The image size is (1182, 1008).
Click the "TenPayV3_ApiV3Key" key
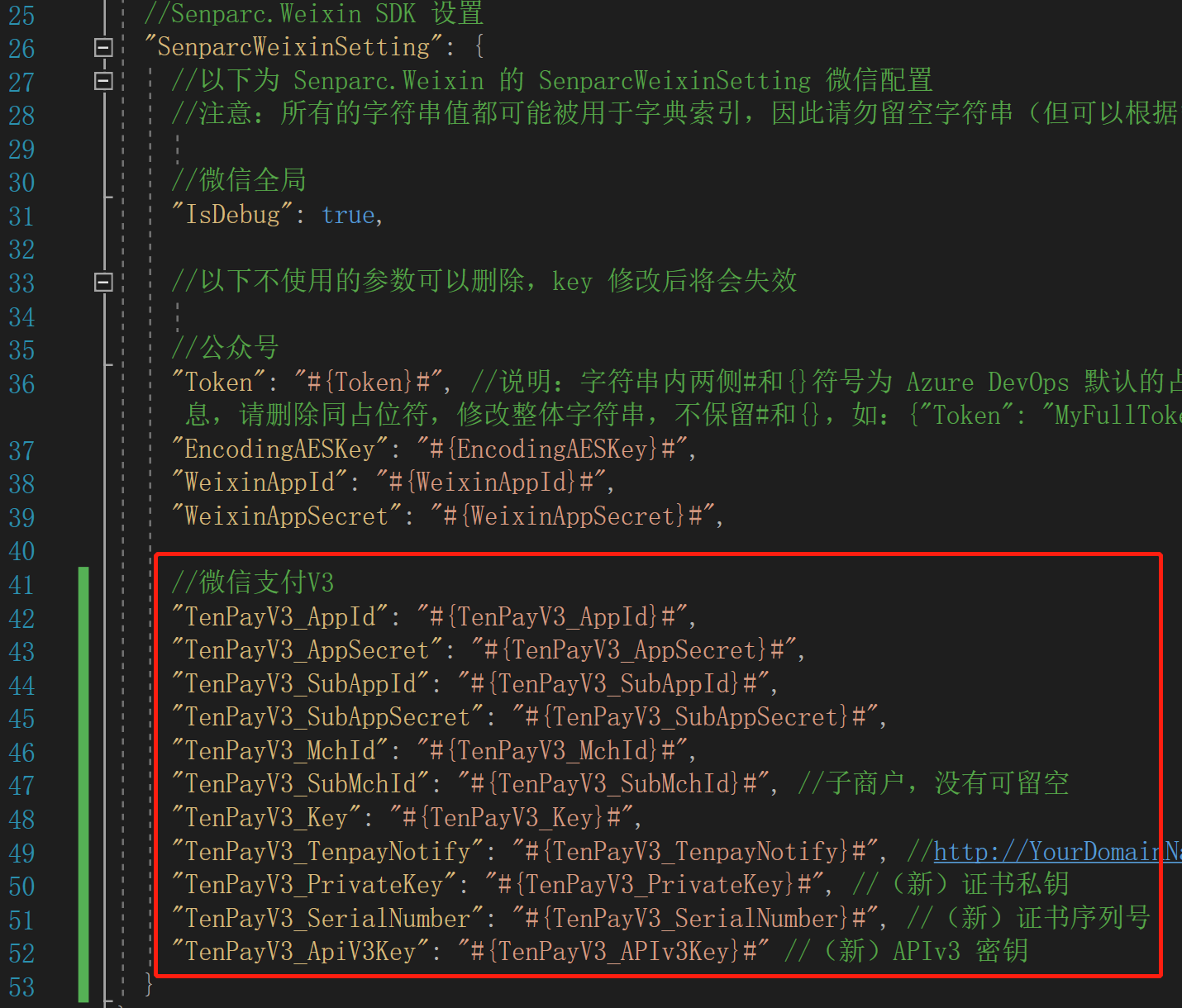point(301,951)
